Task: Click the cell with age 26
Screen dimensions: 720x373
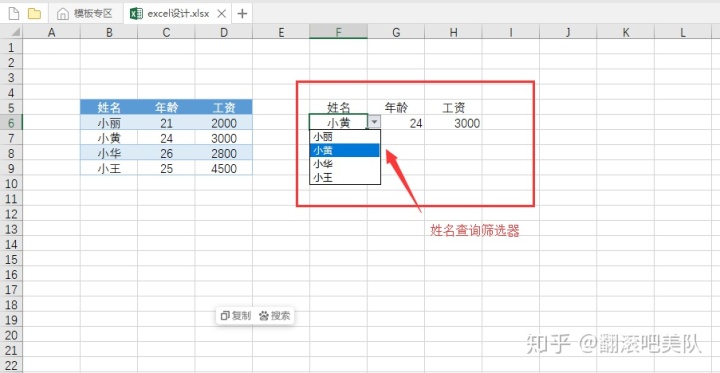Action: [166, 153]
